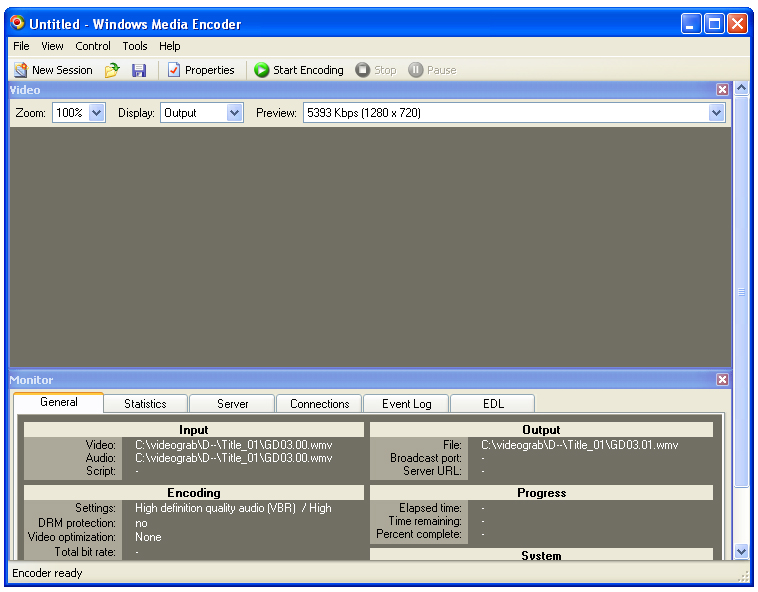This screenshot has width=758, height=592.
Task: Click the Input section header
Action: tap(194, 430)
